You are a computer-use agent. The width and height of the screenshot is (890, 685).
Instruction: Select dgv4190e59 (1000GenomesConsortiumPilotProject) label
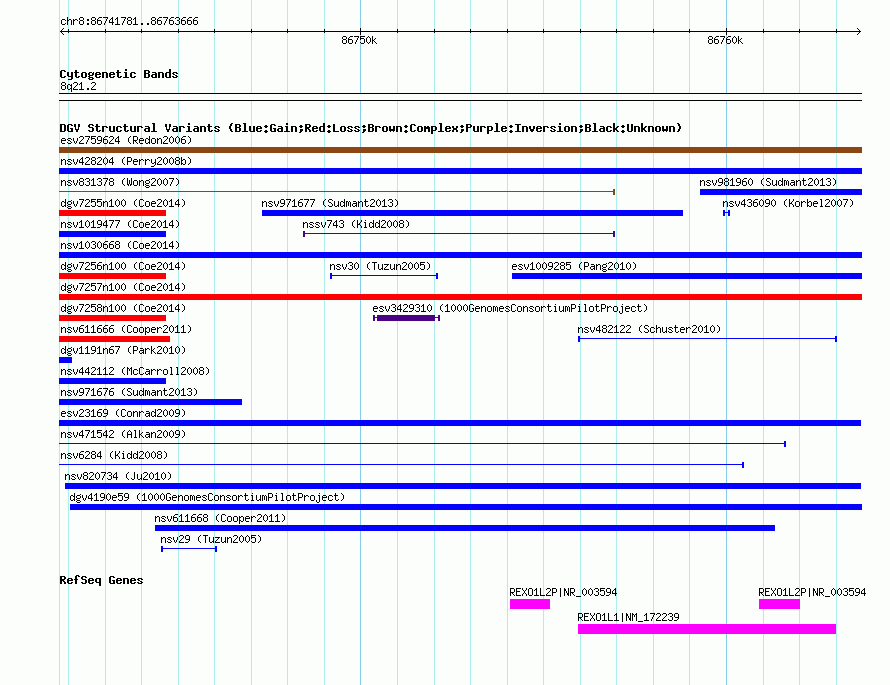pos(207,497)
